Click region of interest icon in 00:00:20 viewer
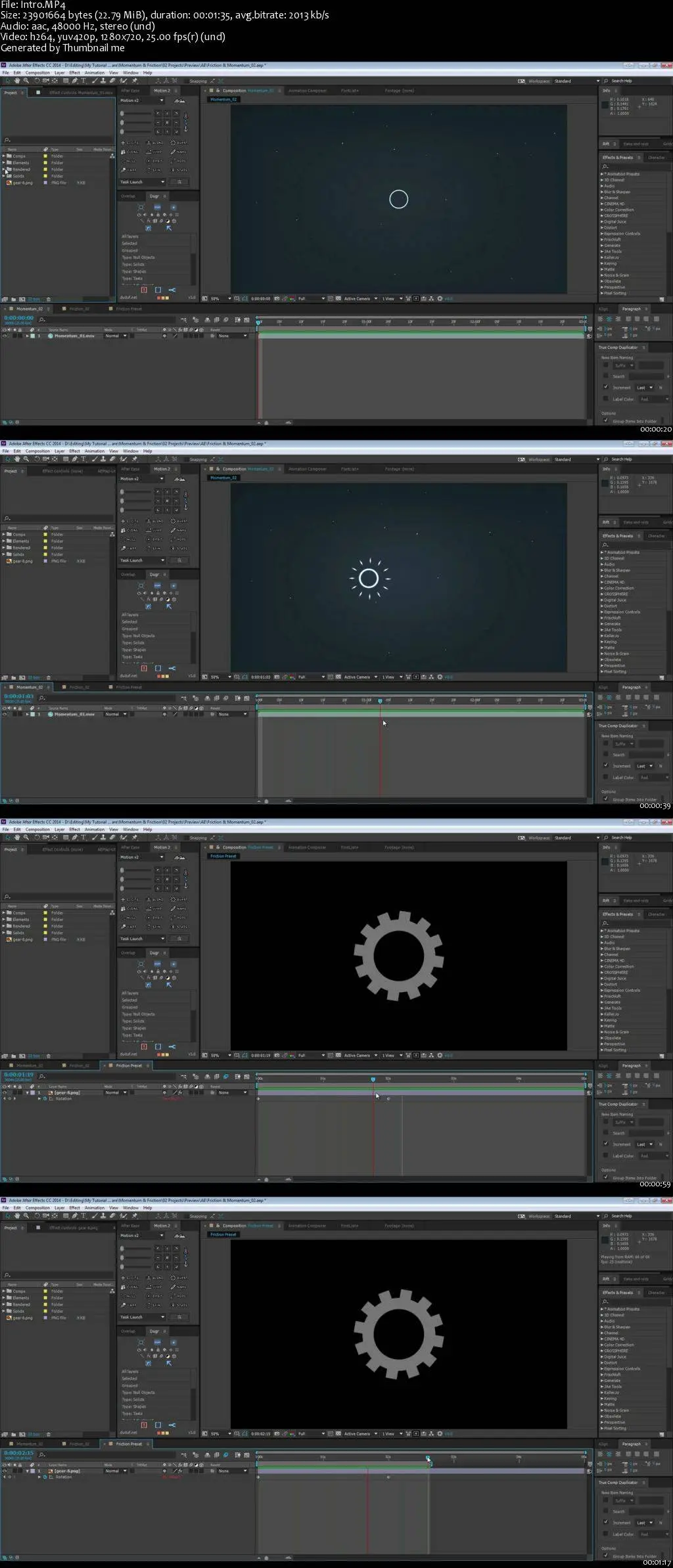The image size is (673, 1568). coord(329,299)
